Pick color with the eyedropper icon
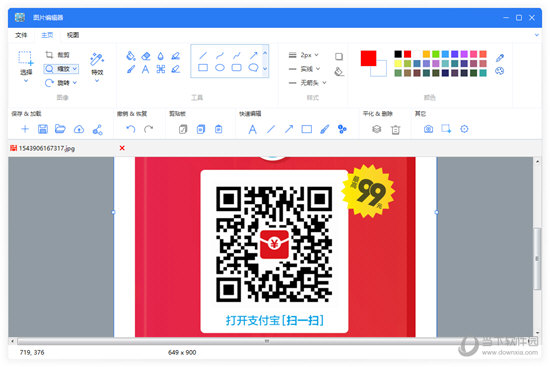 [x=500, y=58]
